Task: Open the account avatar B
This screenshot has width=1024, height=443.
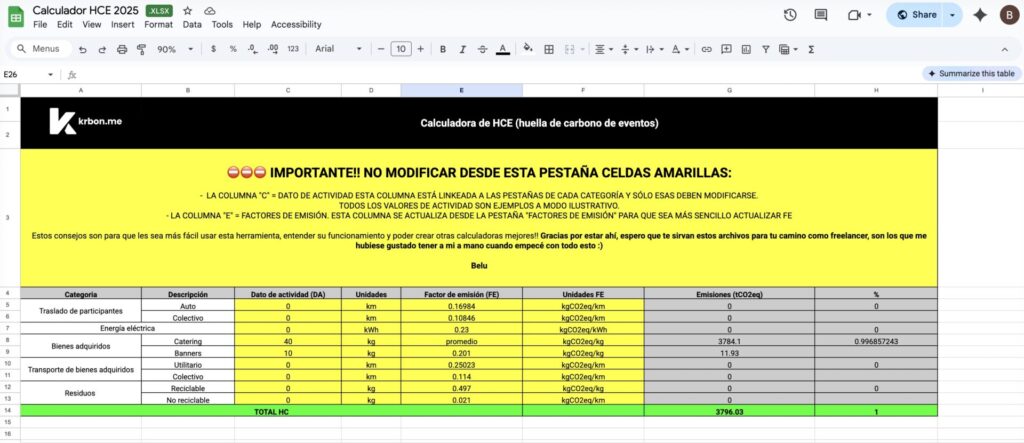Action: (1008, 15)
